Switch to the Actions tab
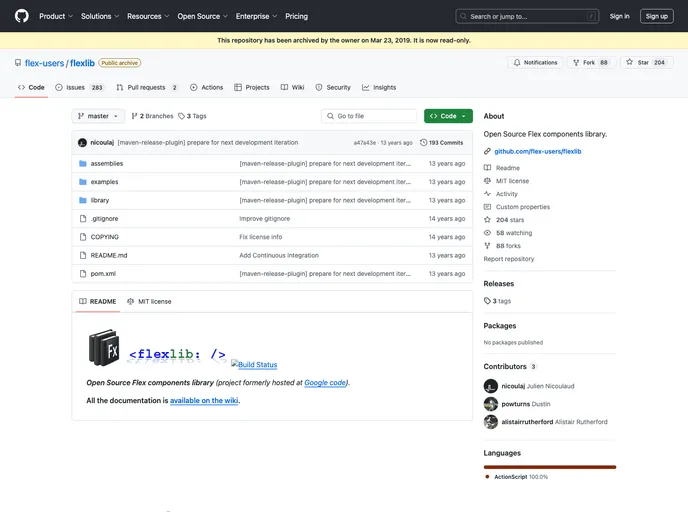688x512 pixels. (x=207, y=87)
